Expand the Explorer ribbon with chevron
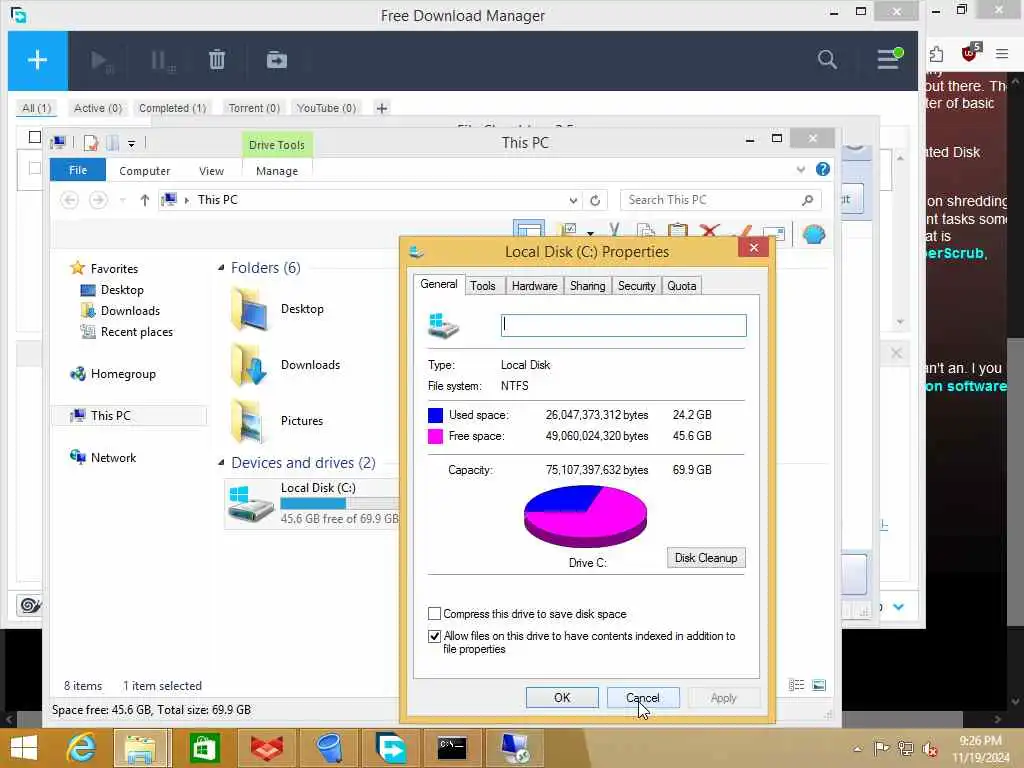The width and height of the screenshot is (1024, 768). pos(801,170)
